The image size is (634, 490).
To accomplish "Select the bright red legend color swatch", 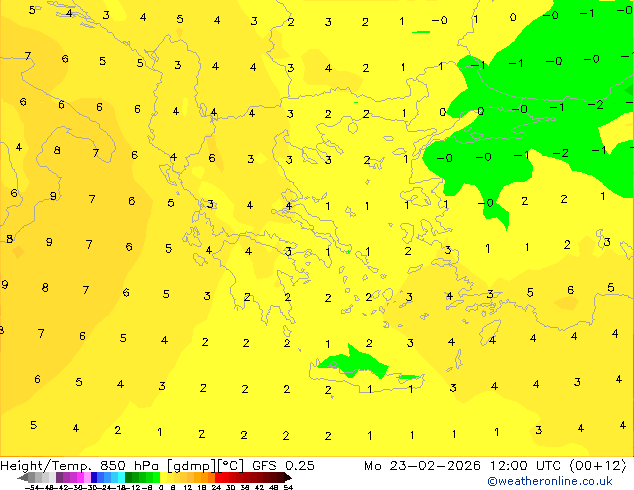I will click(218, 477).
